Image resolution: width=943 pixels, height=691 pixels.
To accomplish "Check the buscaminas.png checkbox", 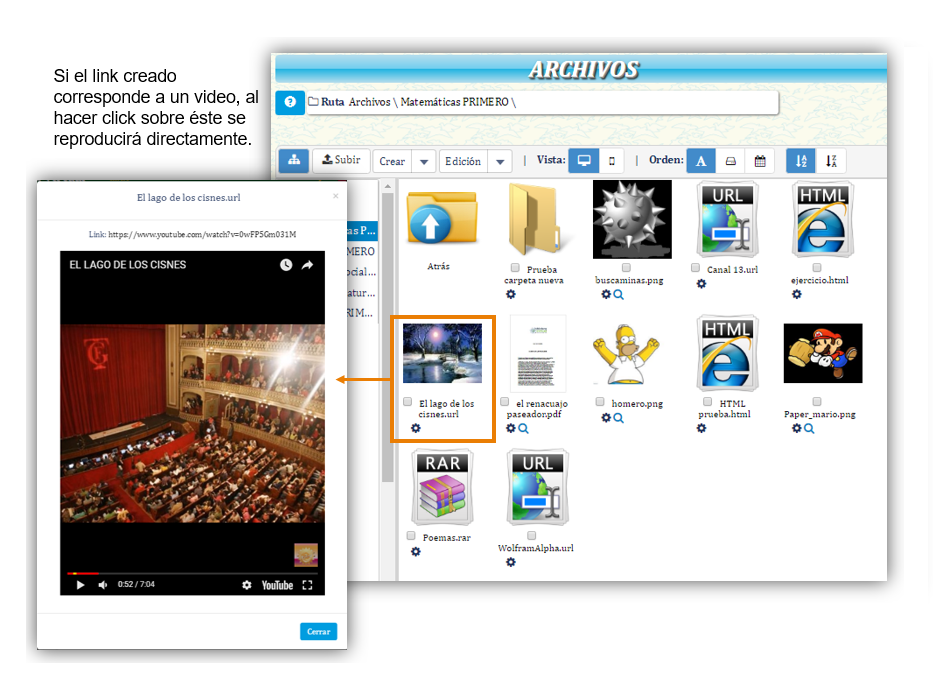I will (x=626, y=267).
